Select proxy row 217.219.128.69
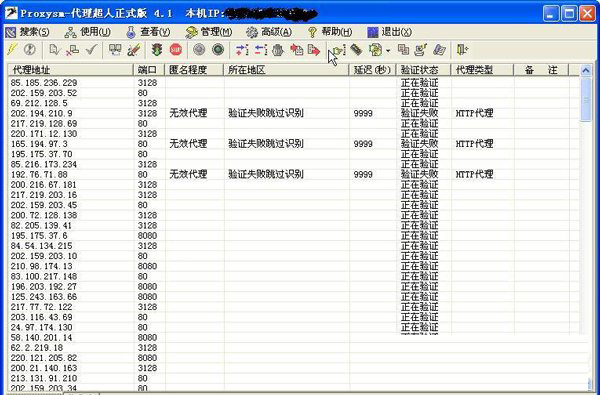Screen dimensions: 600x395 (x=294, y=124)
